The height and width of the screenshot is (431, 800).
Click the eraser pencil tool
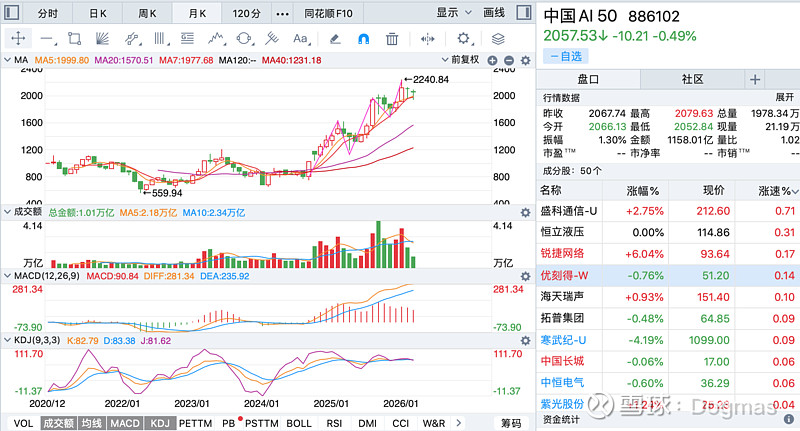click(335, 38)
